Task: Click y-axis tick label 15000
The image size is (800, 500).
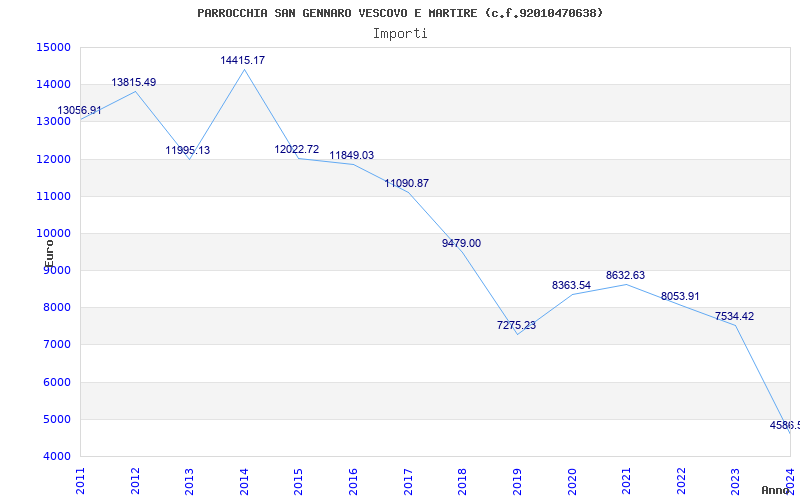Action: tap(53, 47)
